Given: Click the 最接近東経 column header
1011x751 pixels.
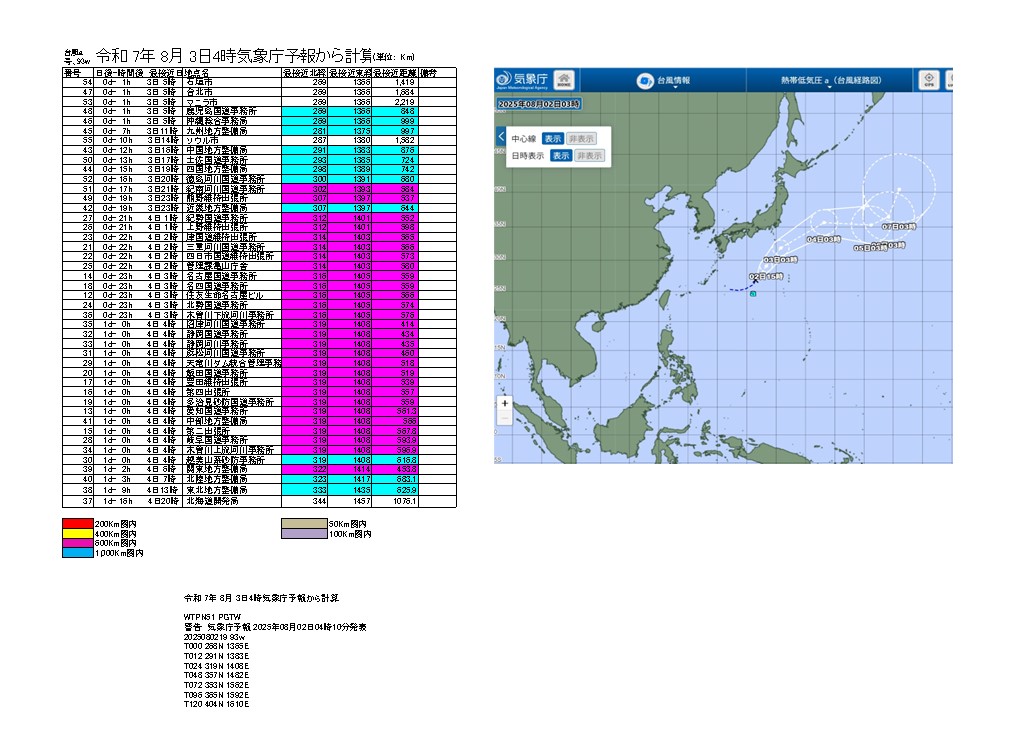Looking at the screenshot, I should [x=349, y=73].
